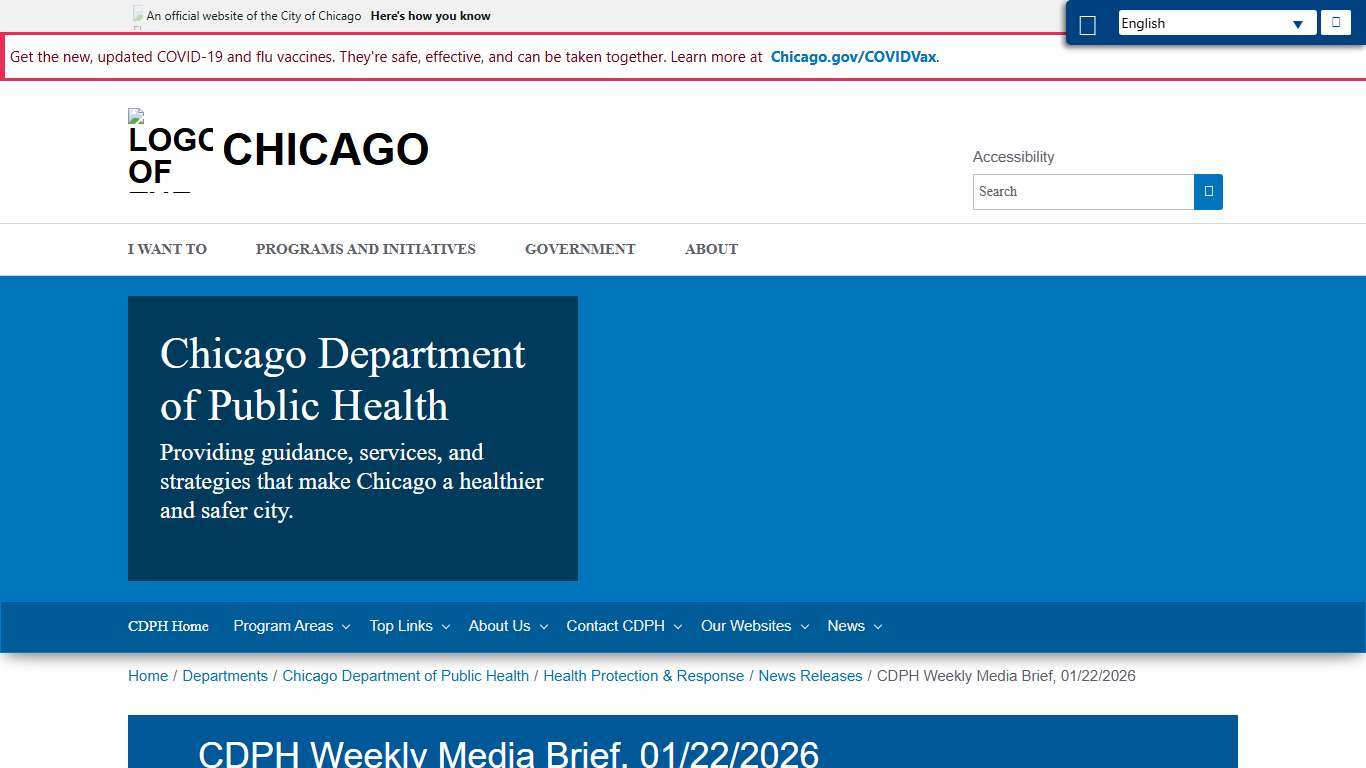Open the I WANT TO menu
Screen dimensions: 1366x768
tap(167, 249)
